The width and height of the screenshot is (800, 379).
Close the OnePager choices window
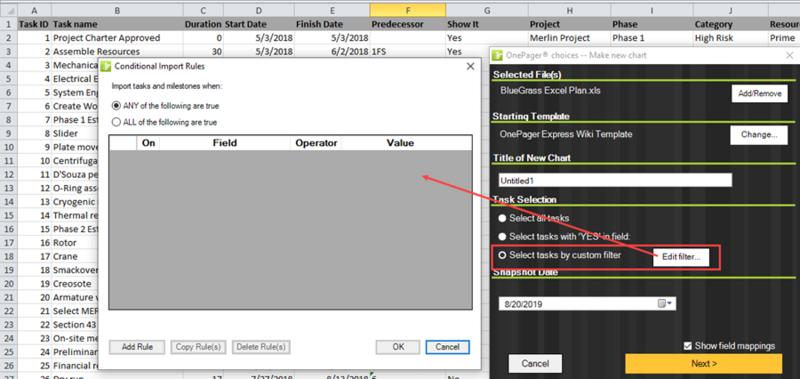pos(789,55)
